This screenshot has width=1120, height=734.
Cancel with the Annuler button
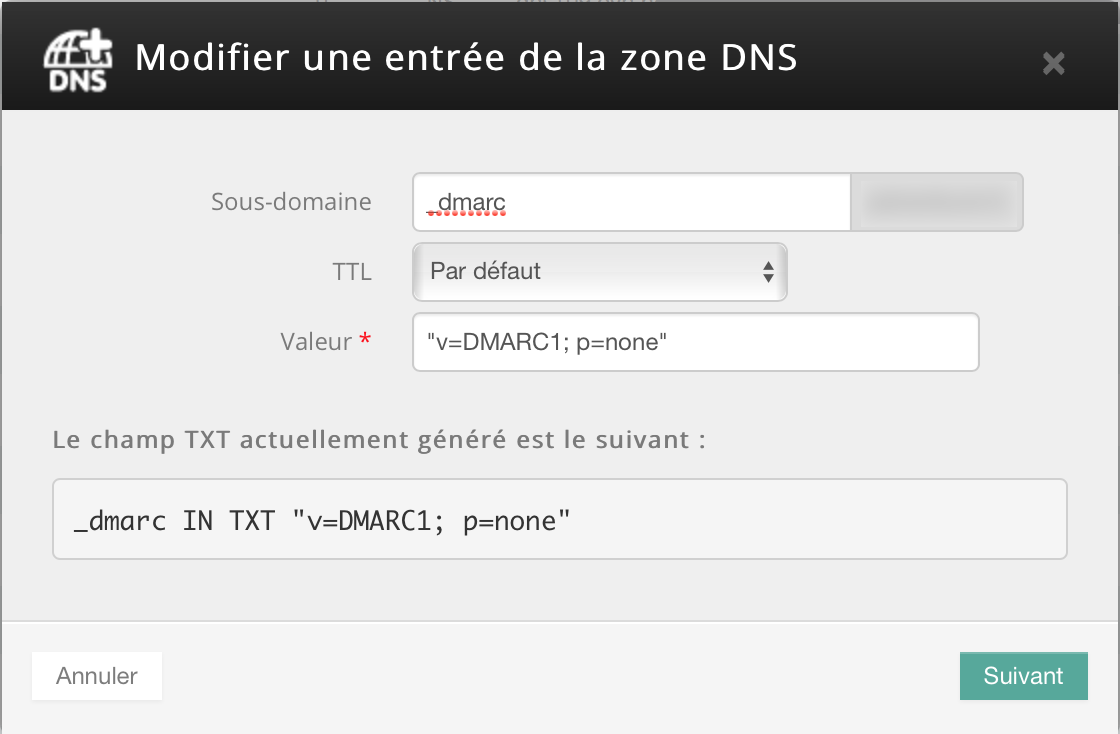[97, 676]
